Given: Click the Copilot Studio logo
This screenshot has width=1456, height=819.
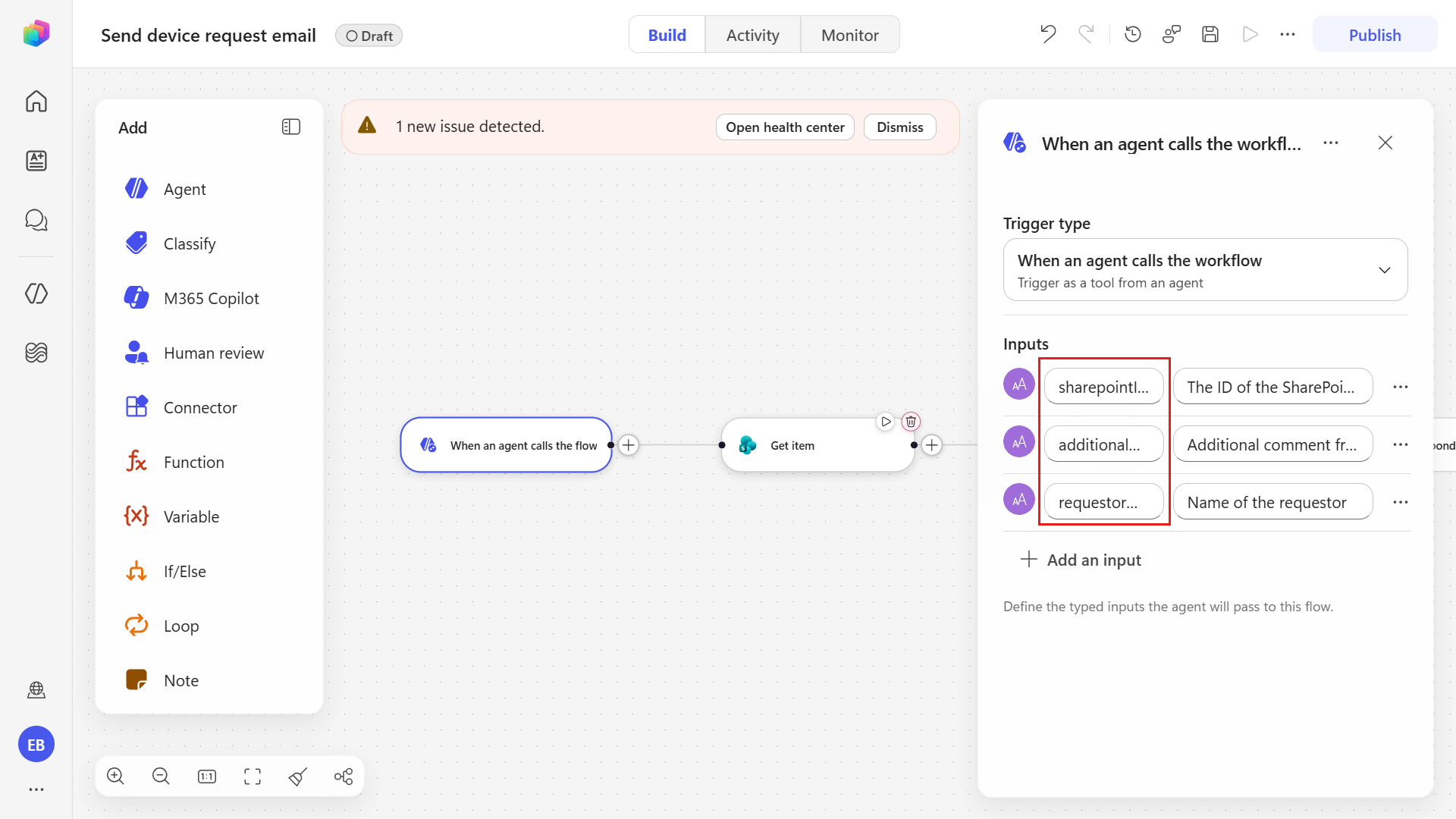Looking at the screenshot, I should pos(36,33).
